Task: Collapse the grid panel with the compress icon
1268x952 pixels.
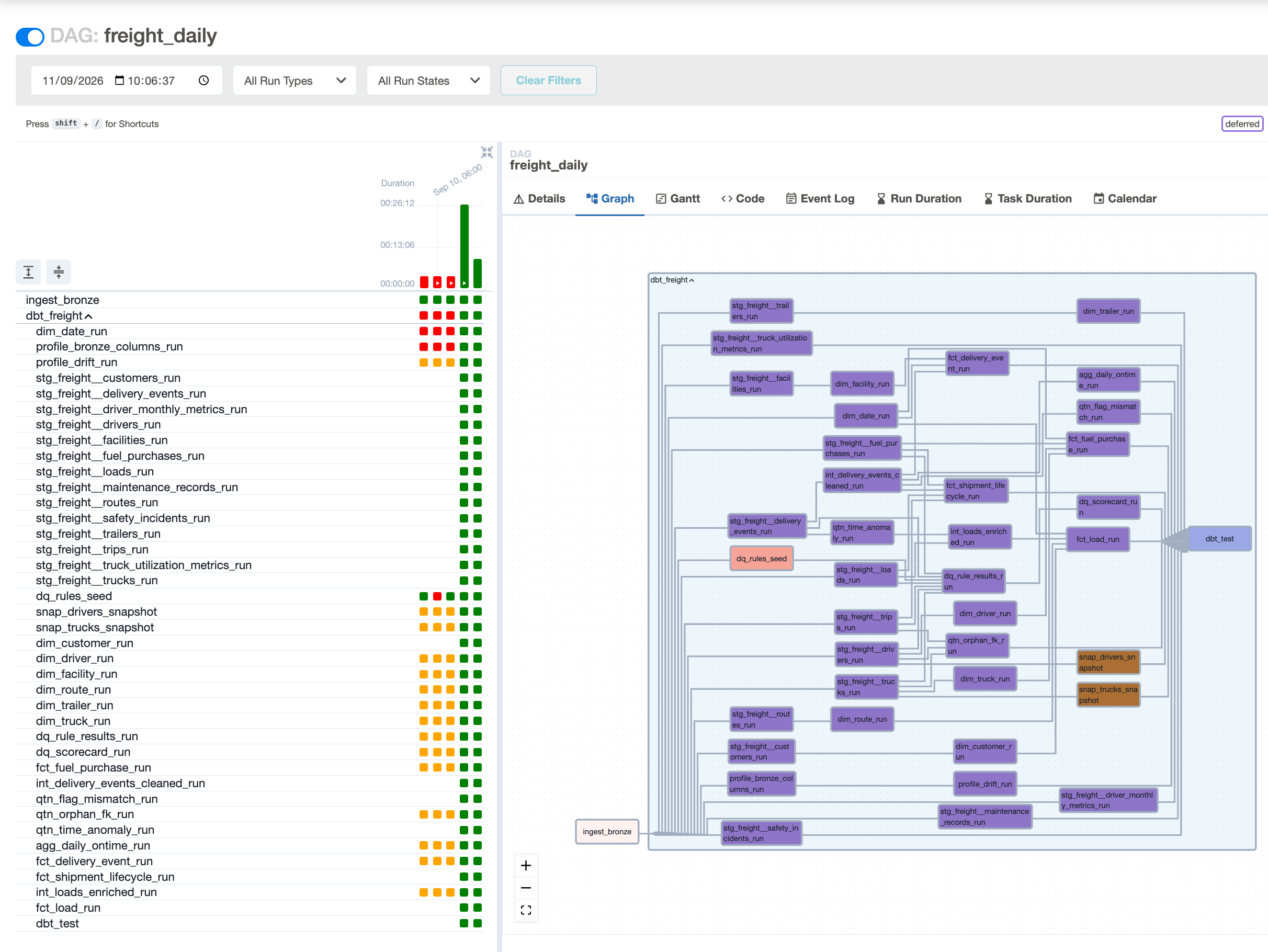Action: tap(486, 152)
